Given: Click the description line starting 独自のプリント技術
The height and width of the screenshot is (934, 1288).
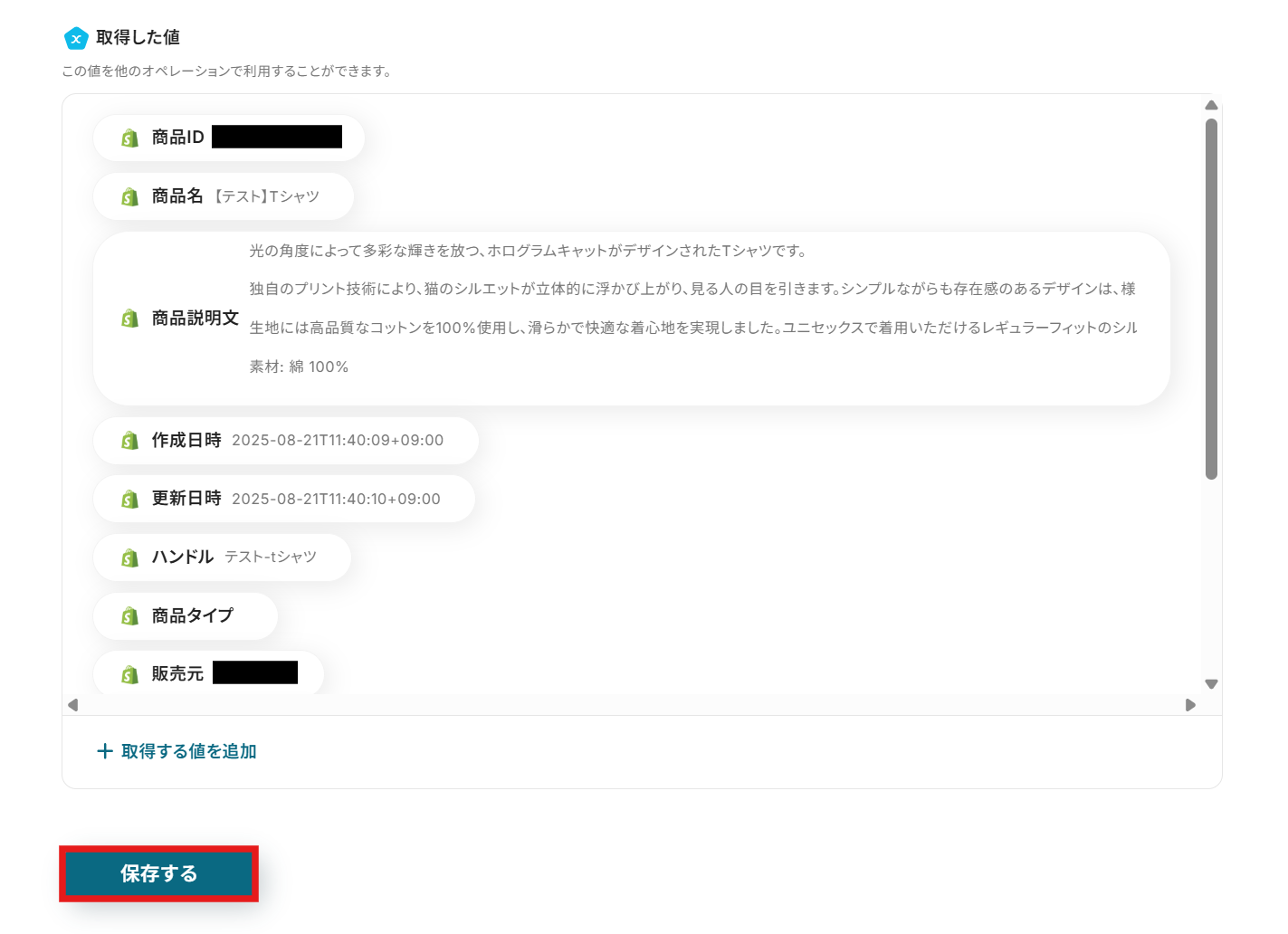Looking at the screenshot, I should [692, 289].
